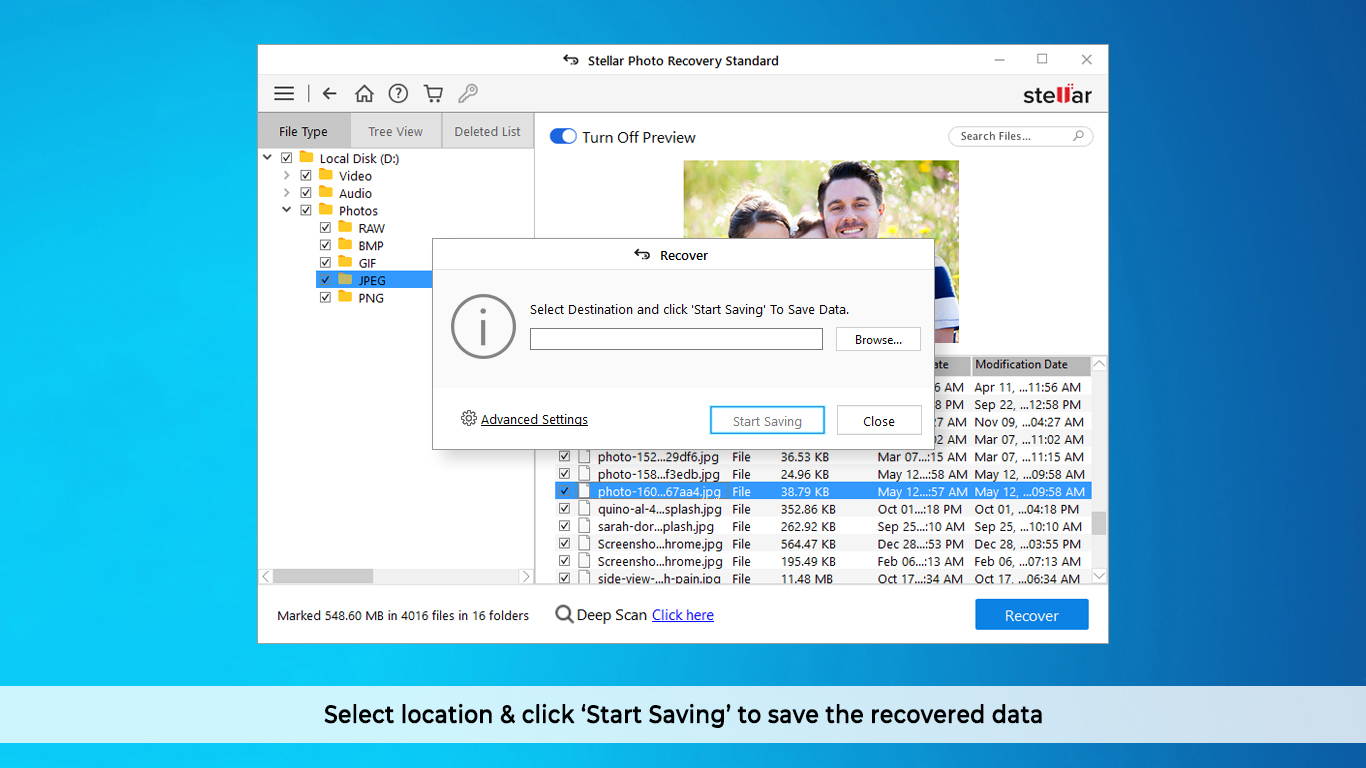1366x768 pixels.
Task: Uncheck the PNG folder checkbox
Action: tap(325, 298)
